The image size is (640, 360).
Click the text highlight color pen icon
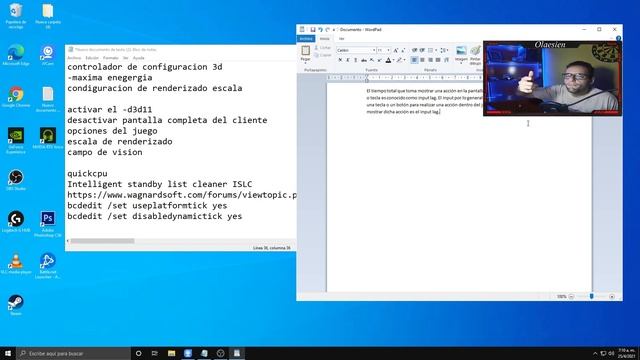click(400, 60)
